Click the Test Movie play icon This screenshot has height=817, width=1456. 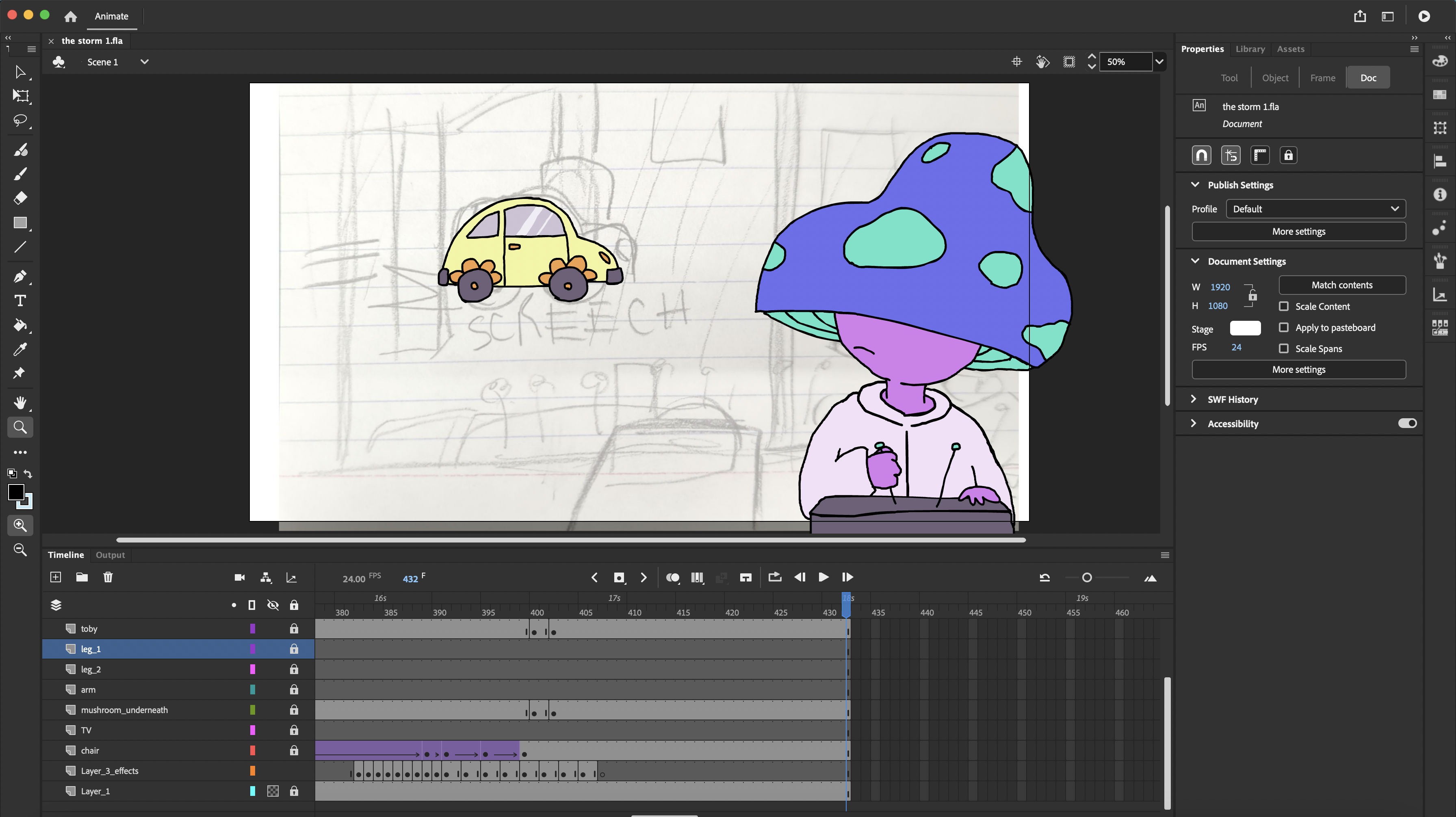coord(1424,16)
